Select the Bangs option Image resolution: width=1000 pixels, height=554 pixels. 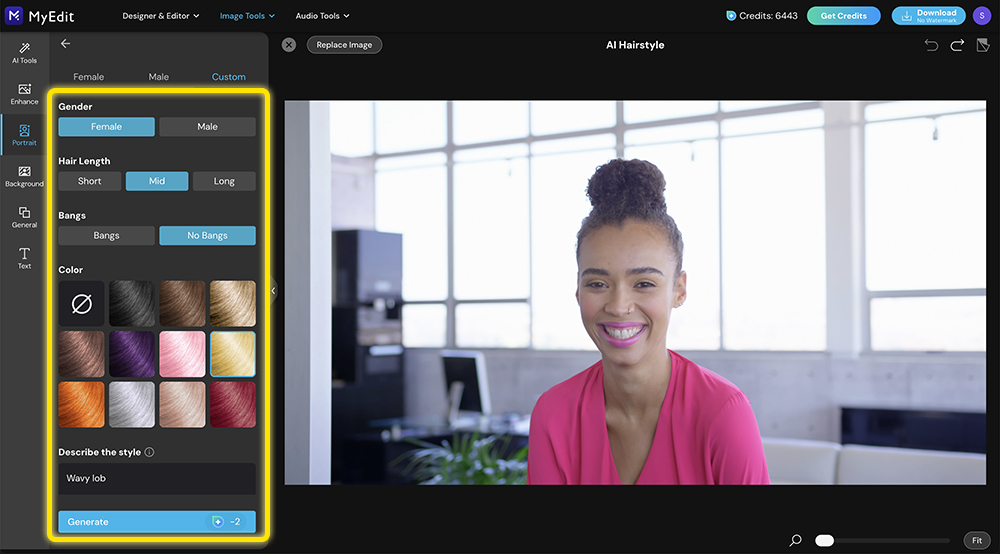107,235
